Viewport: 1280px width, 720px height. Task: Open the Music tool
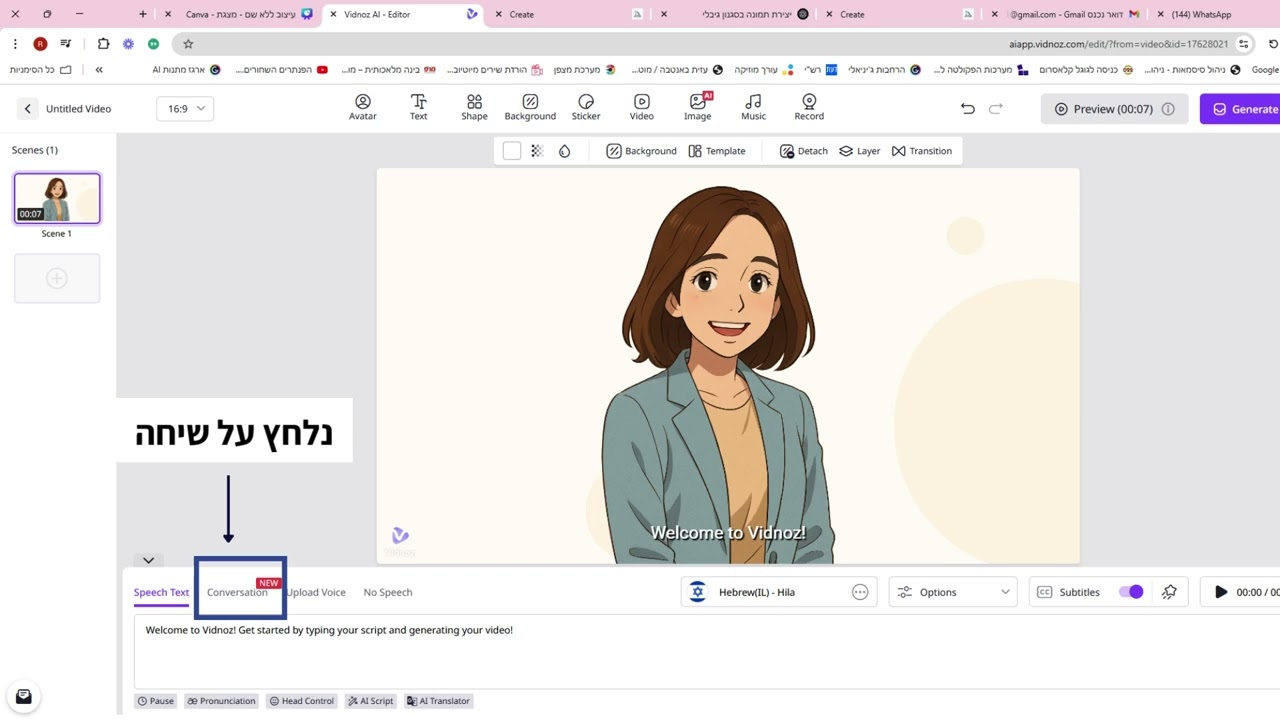tap(754, 108)
